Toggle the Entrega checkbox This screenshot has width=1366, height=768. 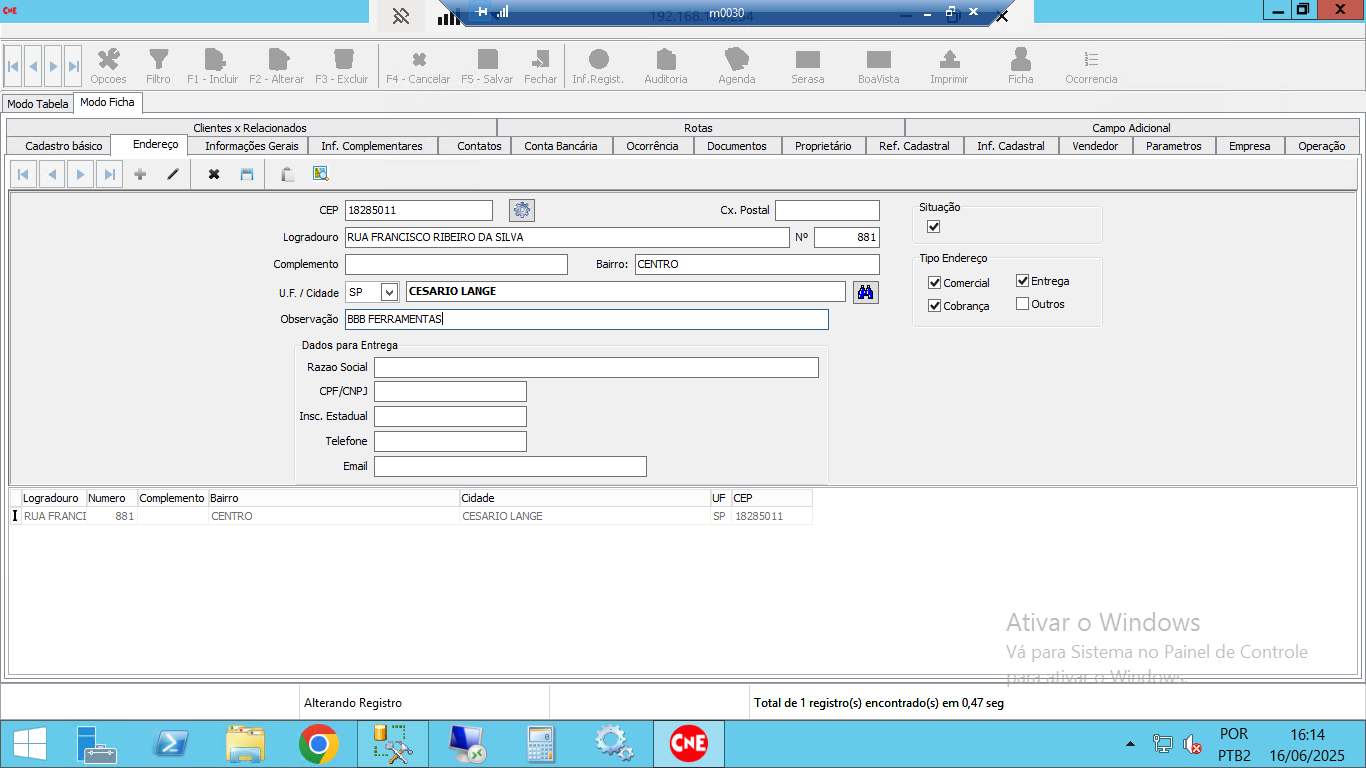(1023, 281)
